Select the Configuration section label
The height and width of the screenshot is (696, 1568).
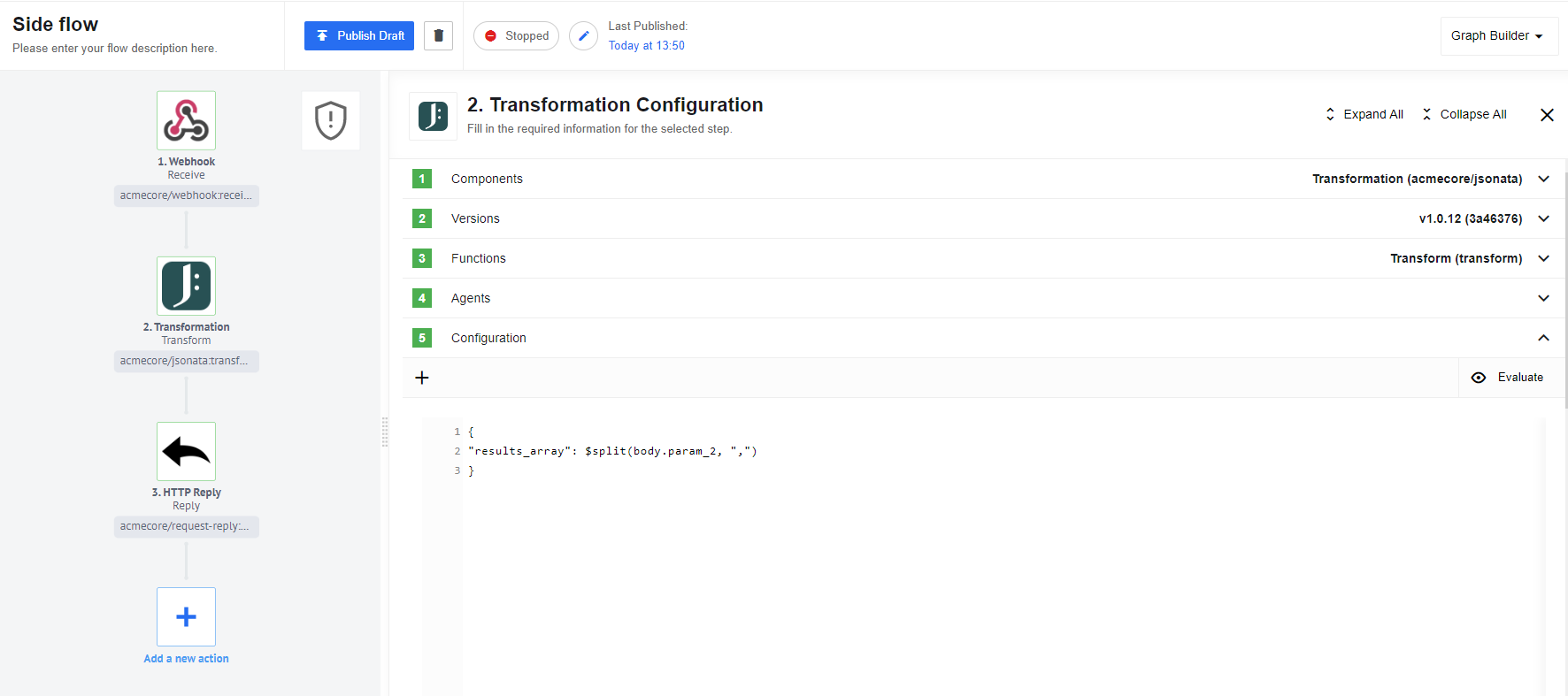click(488, 338)
